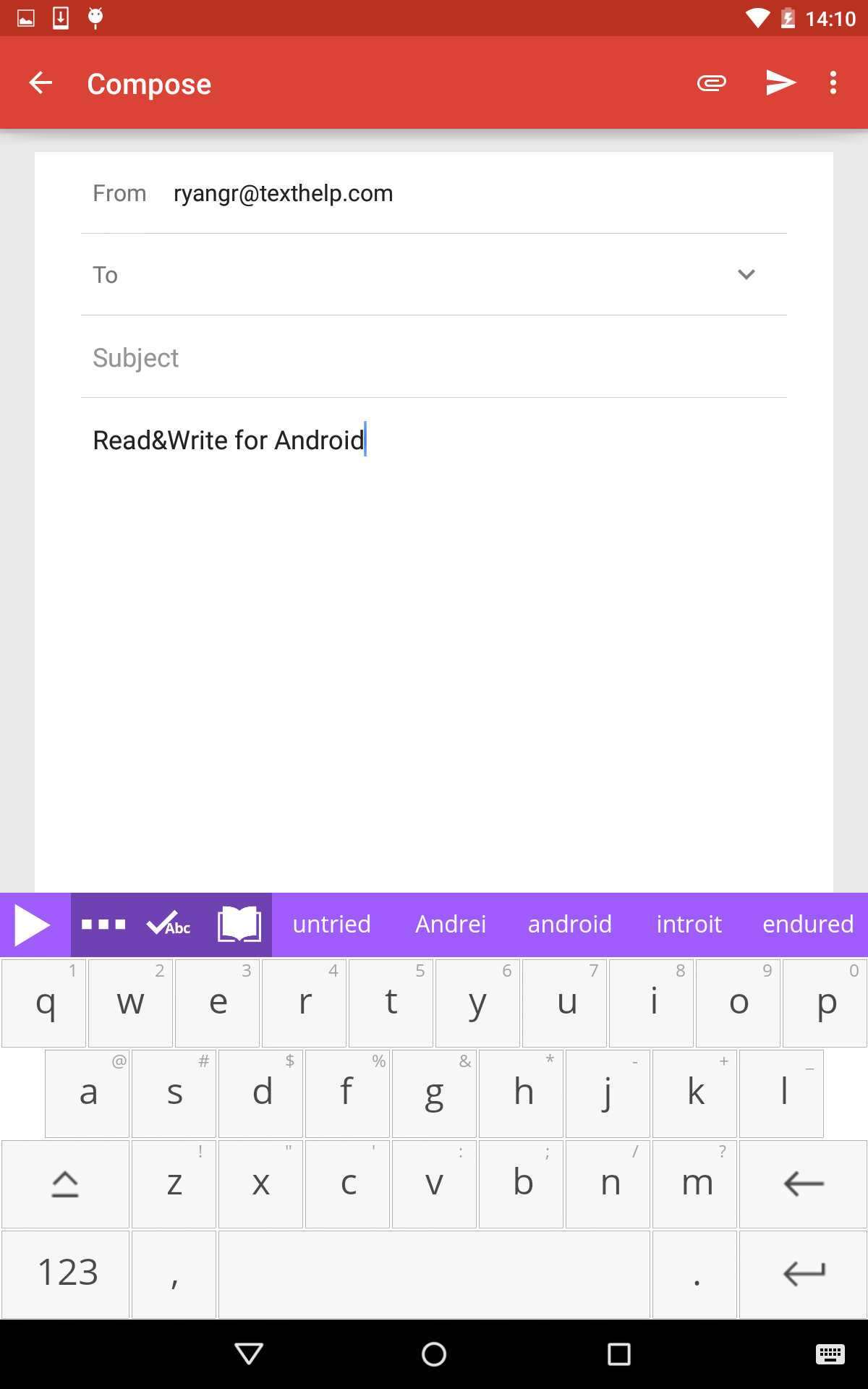Tap the space bar
Image resolution: width=868 pixels, height=1389 pixels.
point(434,1275)
